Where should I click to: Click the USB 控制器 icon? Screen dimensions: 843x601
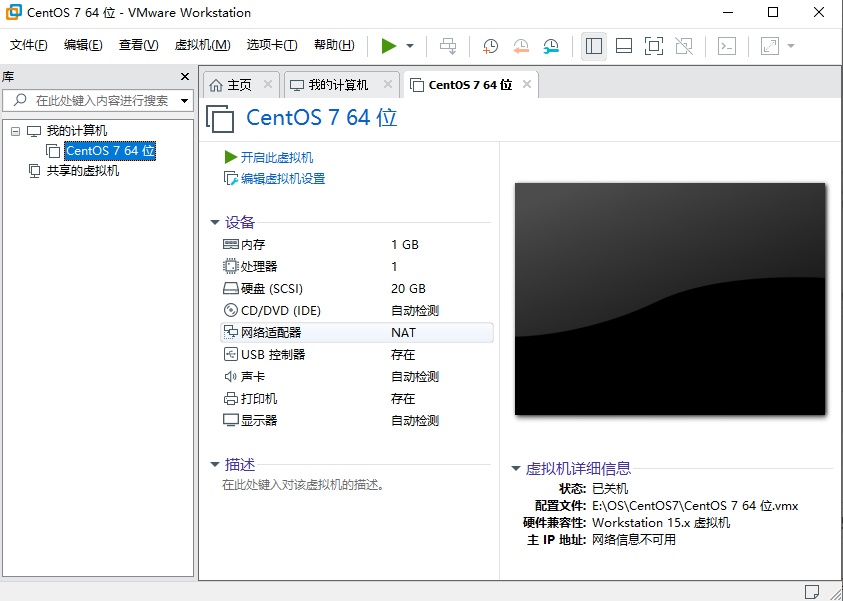tap(231, 354)
